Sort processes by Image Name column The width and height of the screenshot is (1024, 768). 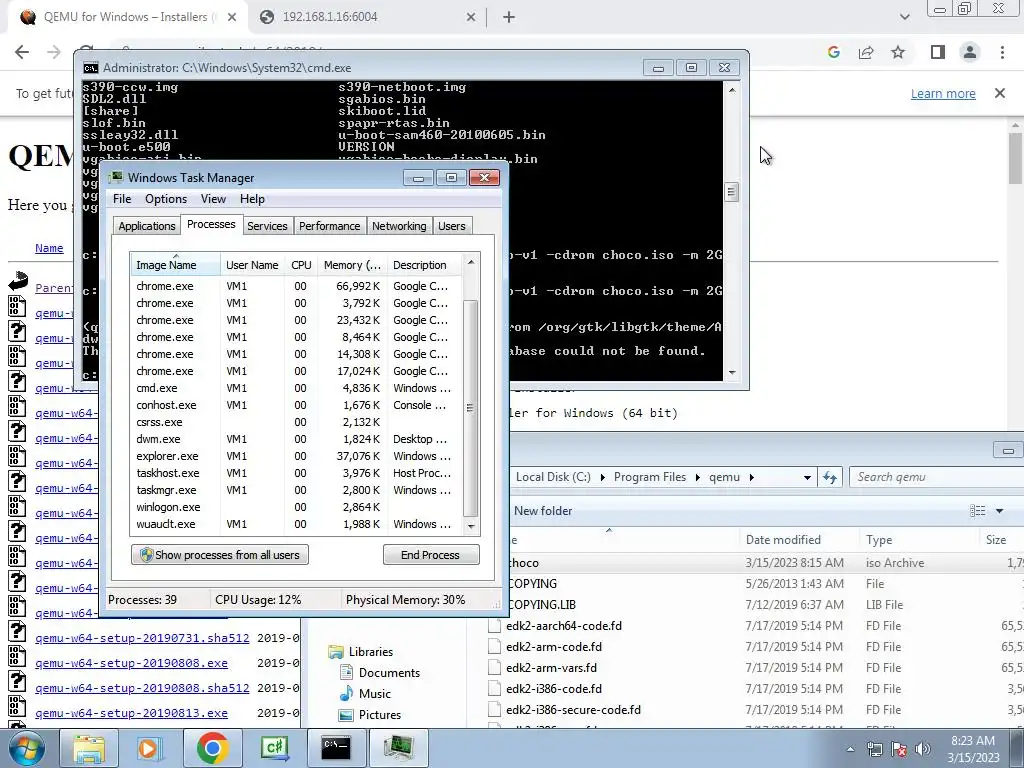coord(175,265)
